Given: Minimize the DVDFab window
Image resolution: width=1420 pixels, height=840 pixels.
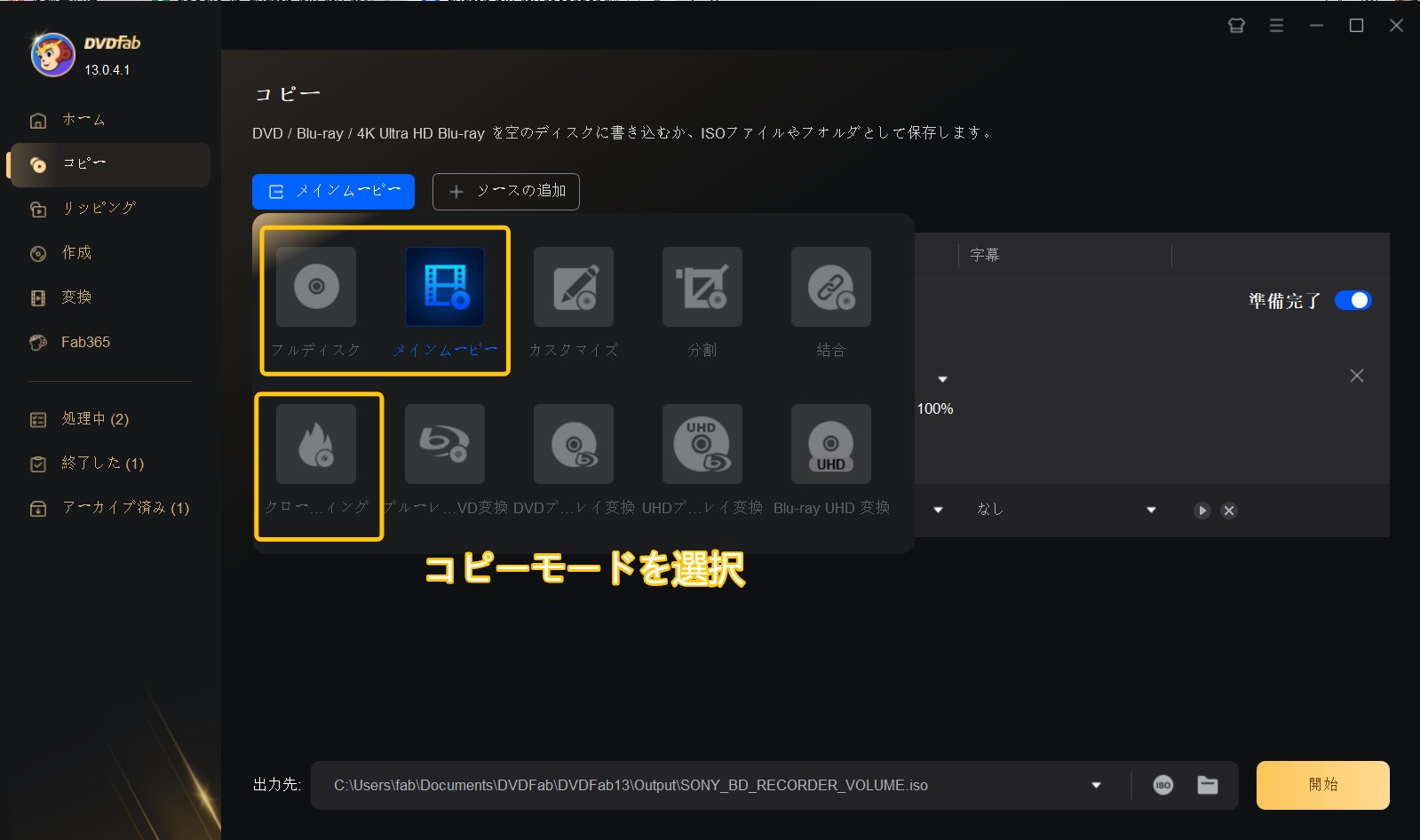Looking at the screenshot, I should [1316, 25].
